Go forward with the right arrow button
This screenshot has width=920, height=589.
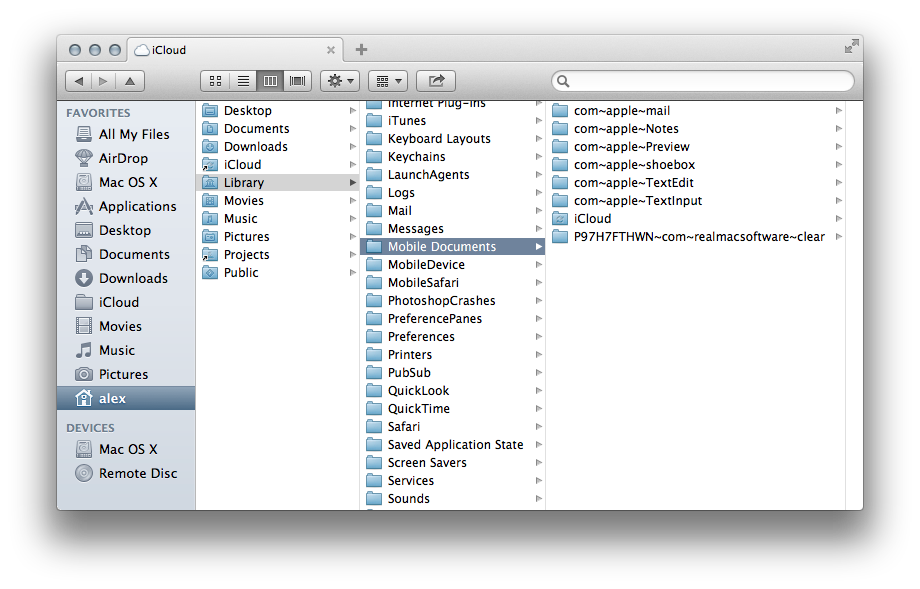click(x=103, y=81)
